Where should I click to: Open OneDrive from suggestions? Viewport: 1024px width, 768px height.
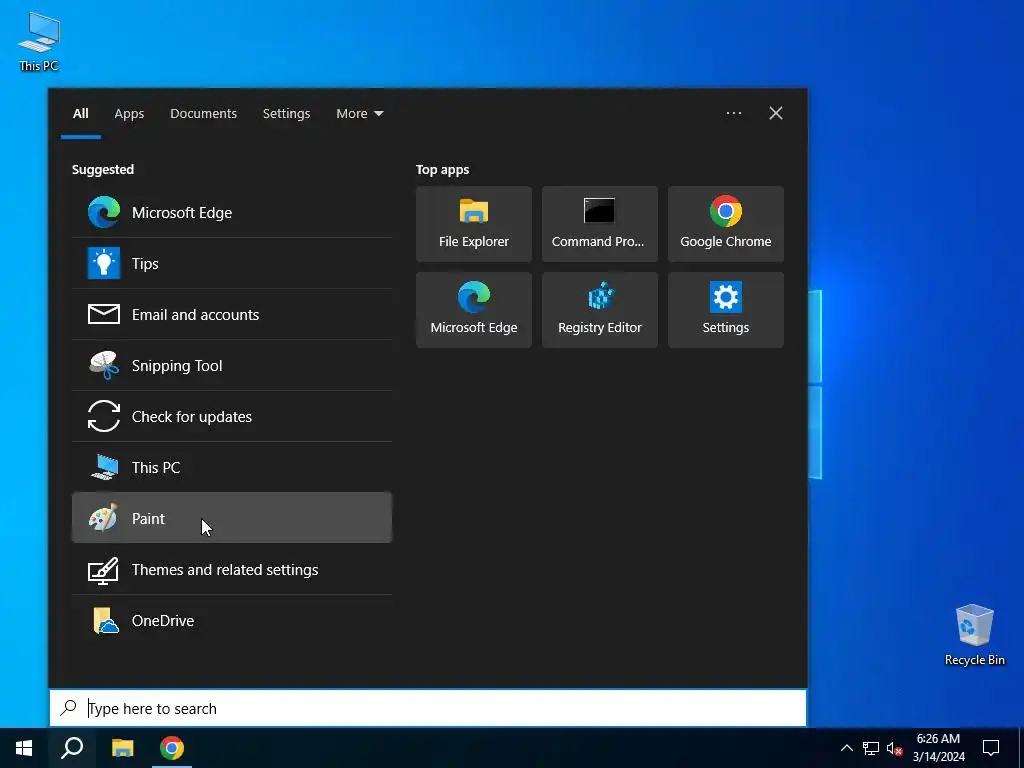point(232,620)
